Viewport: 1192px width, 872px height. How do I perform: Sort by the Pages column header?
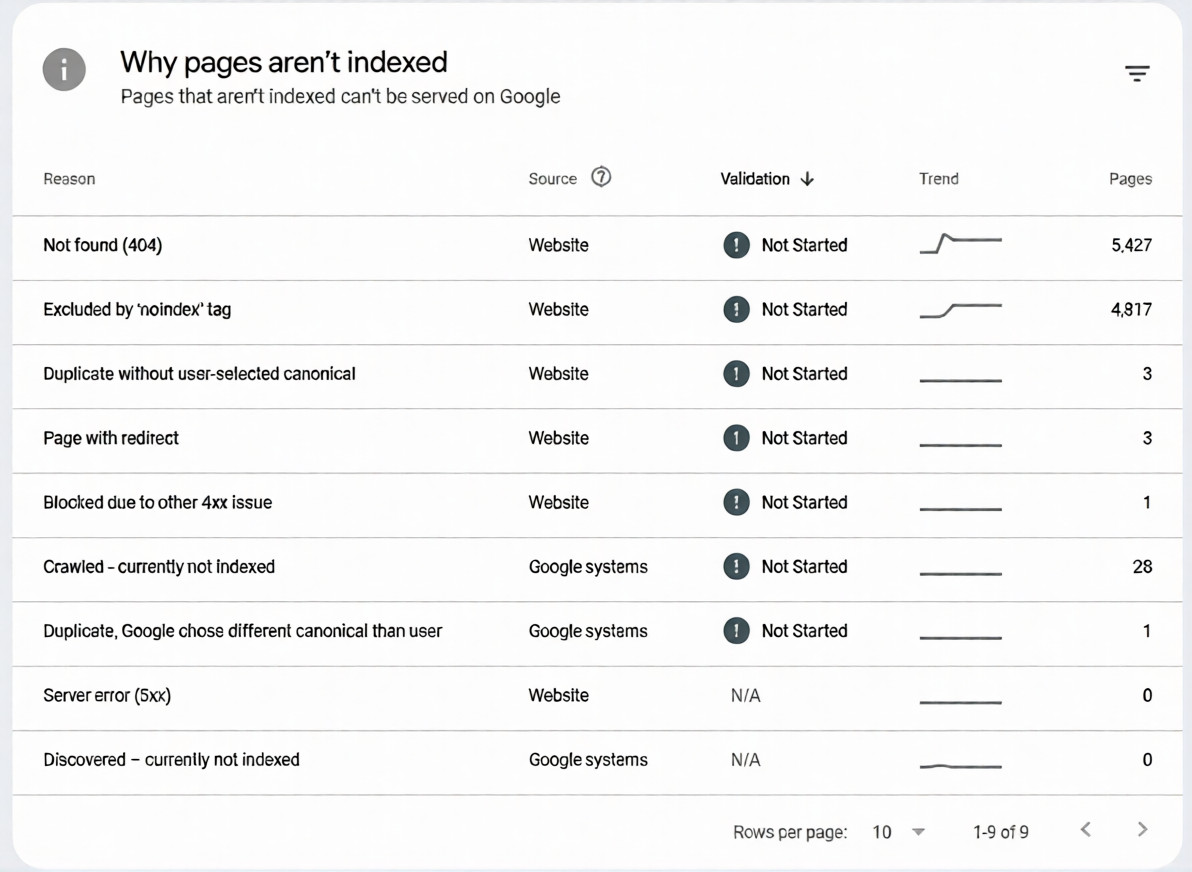(x=1130, y=178)
